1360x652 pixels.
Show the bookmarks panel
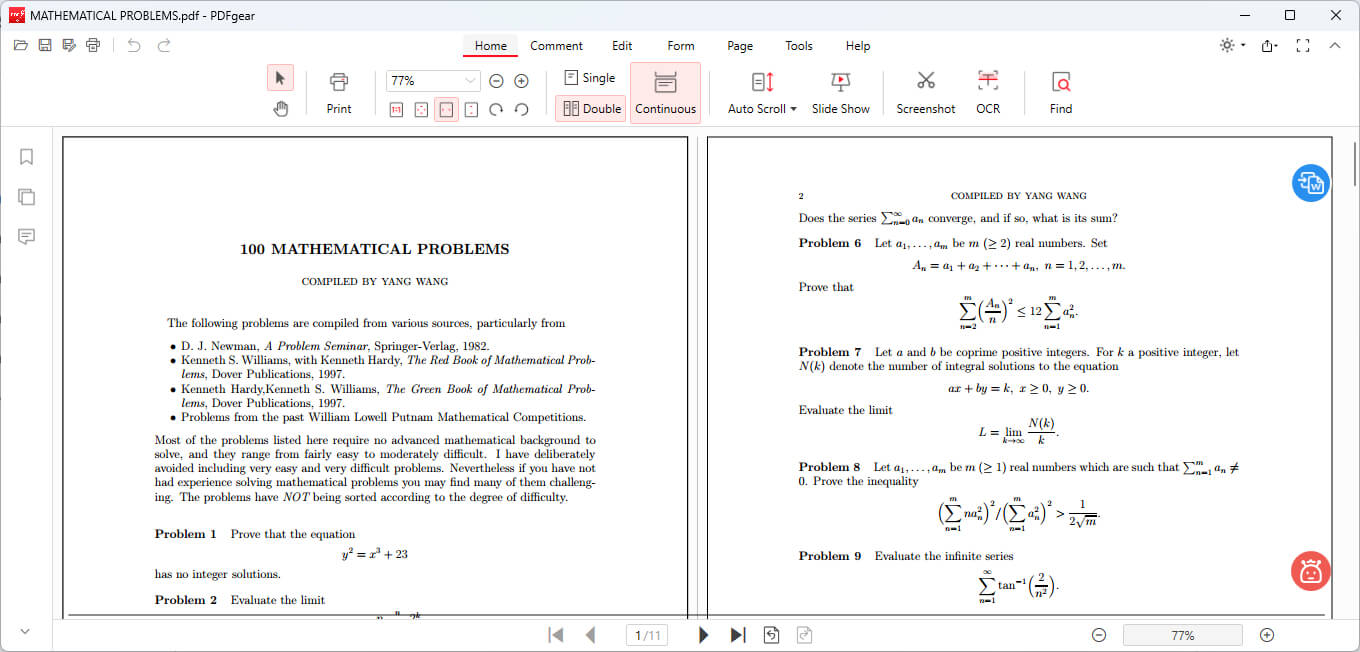26,156
